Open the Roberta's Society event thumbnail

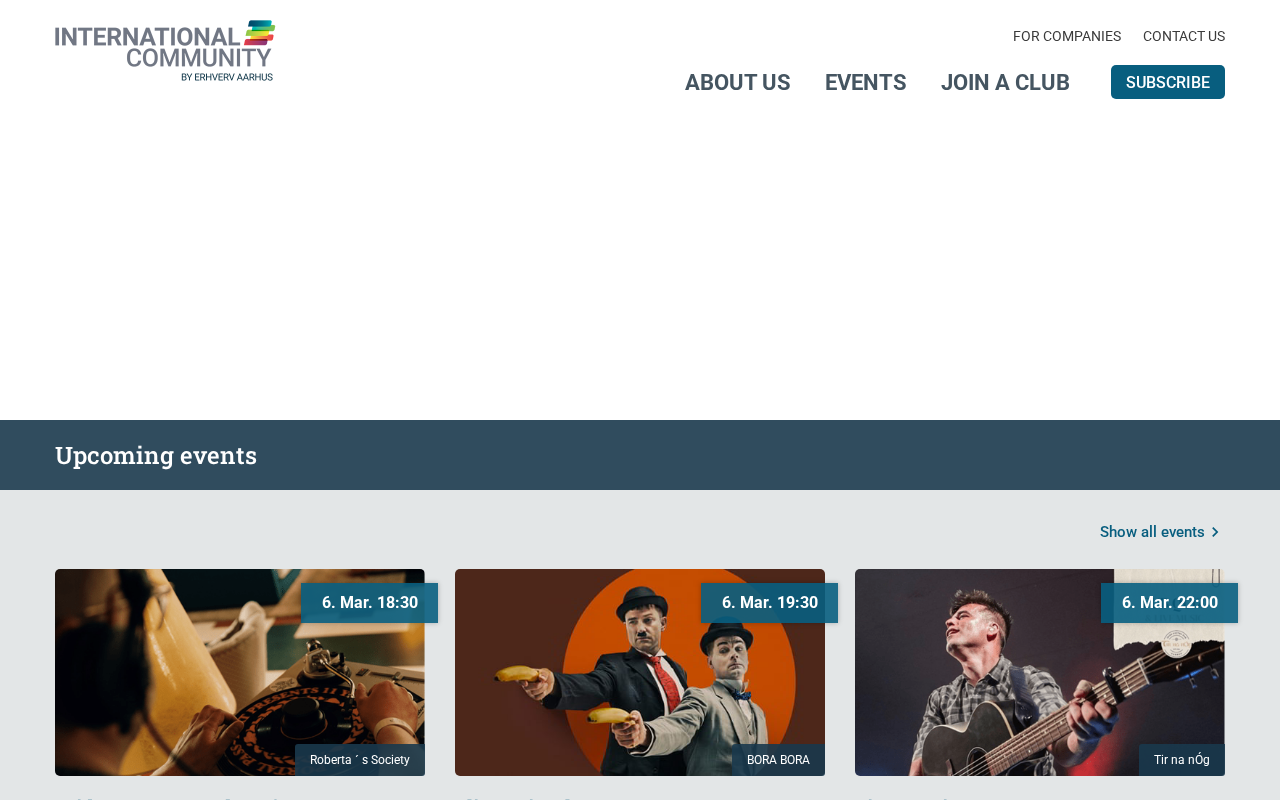[240, 672]
